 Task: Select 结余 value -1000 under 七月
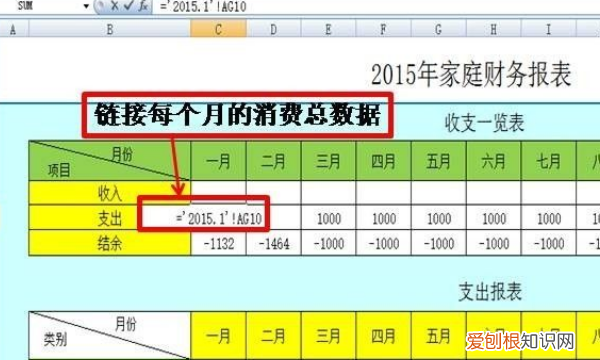(548, 243)
